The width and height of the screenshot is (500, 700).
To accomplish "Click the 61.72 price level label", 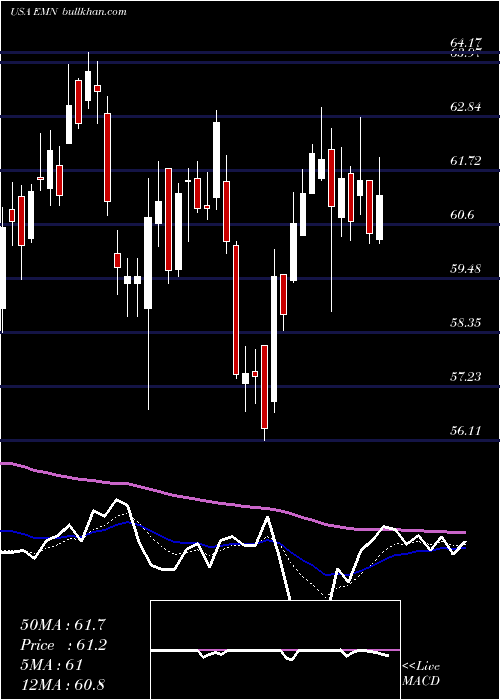I will (466, 161).
